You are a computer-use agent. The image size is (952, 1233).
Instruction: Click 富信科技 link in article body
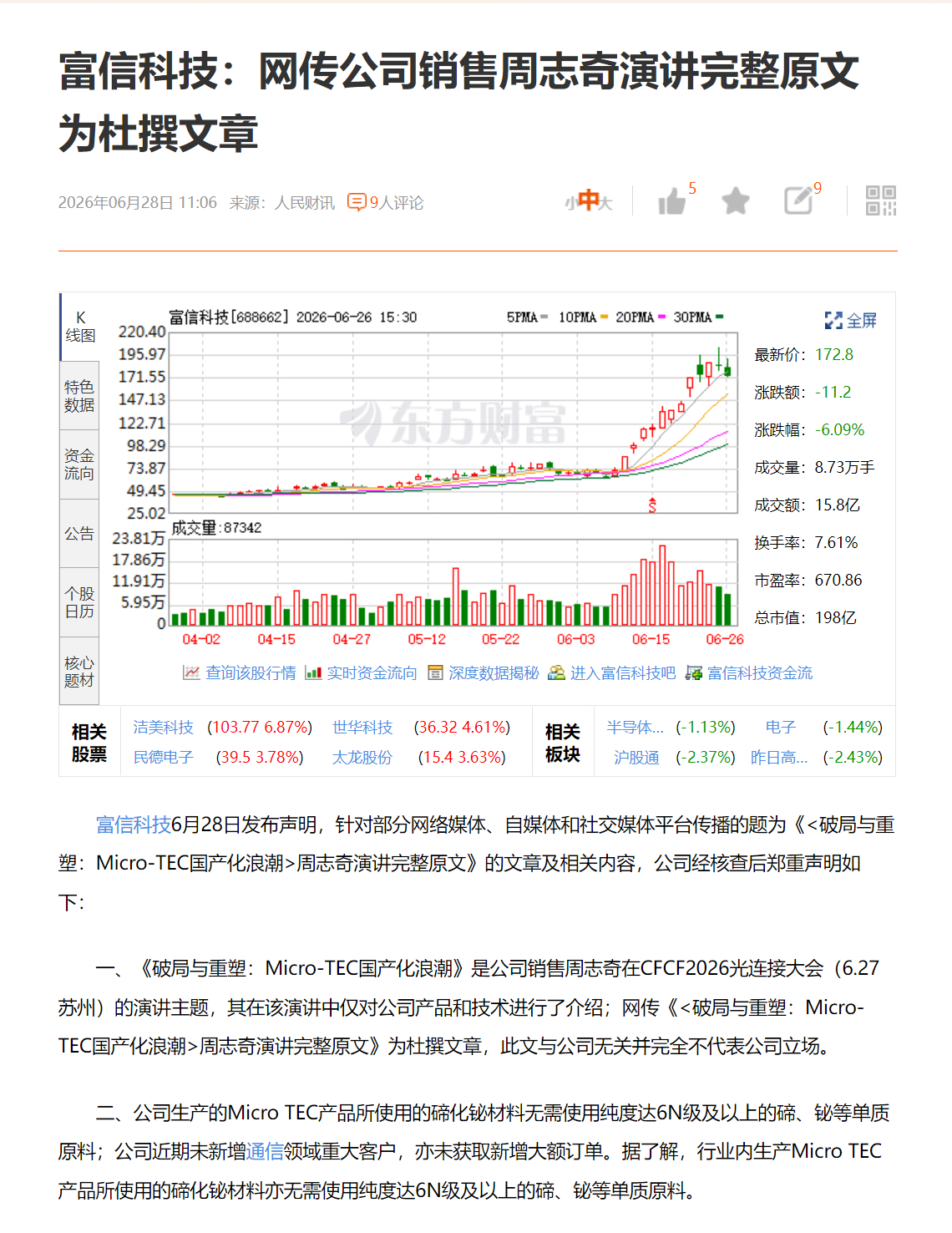(x=134, y=825)
